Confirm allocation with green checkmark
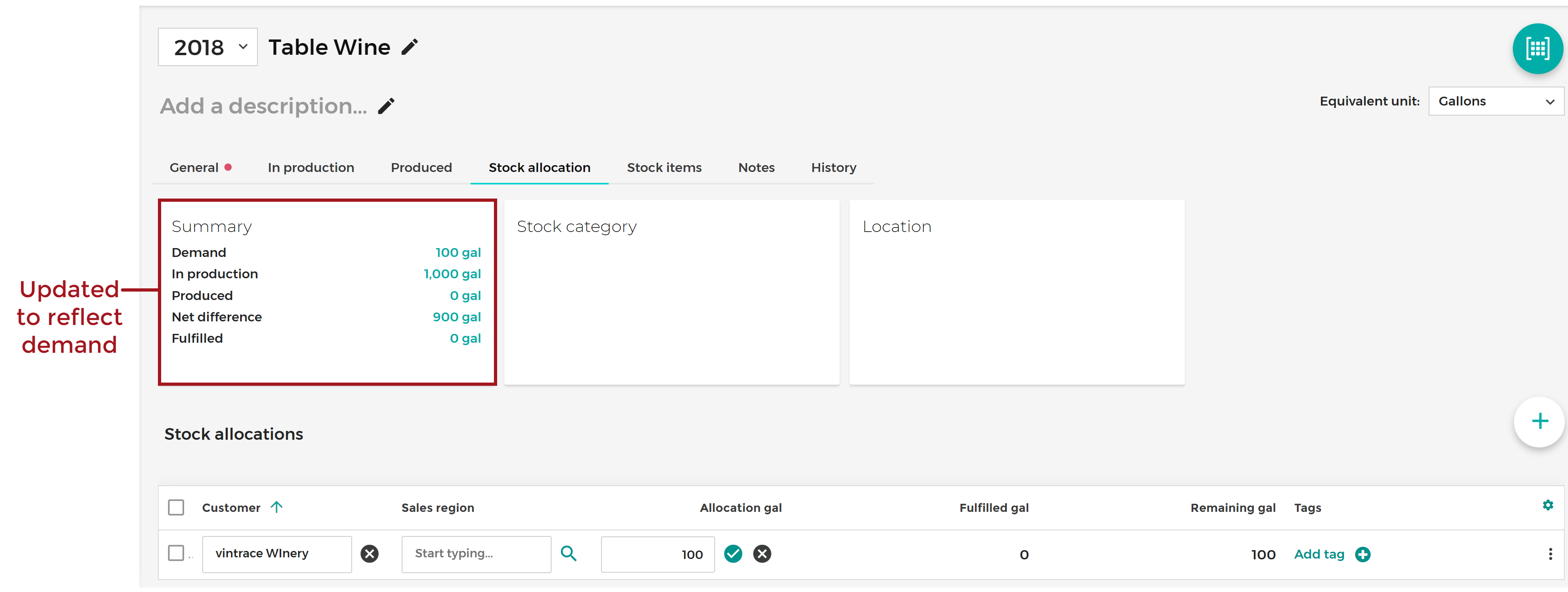Image resolution: width=1568 pixels, height=592 pixels. (733, 554)
